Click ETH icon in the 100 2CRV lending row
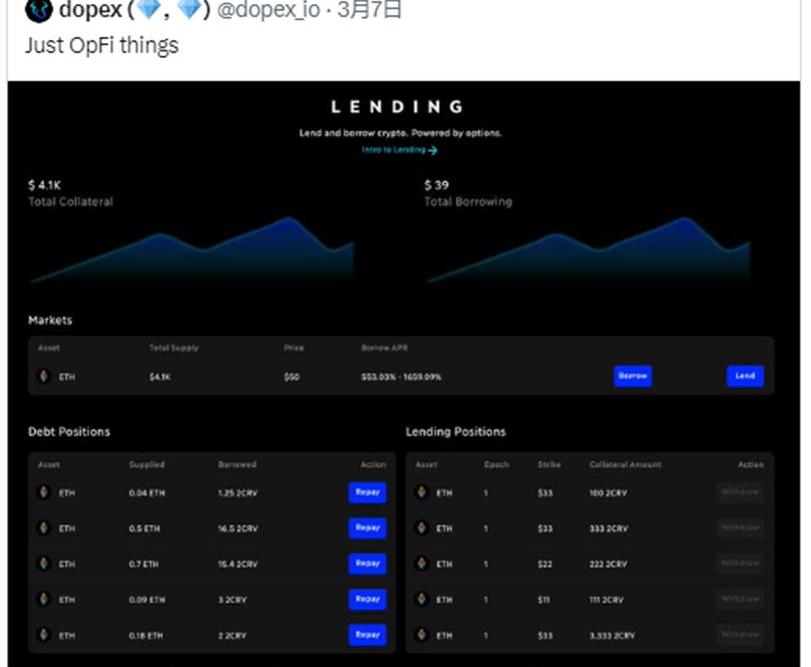This screenshot has width=811, height=667. click(422, 492)
